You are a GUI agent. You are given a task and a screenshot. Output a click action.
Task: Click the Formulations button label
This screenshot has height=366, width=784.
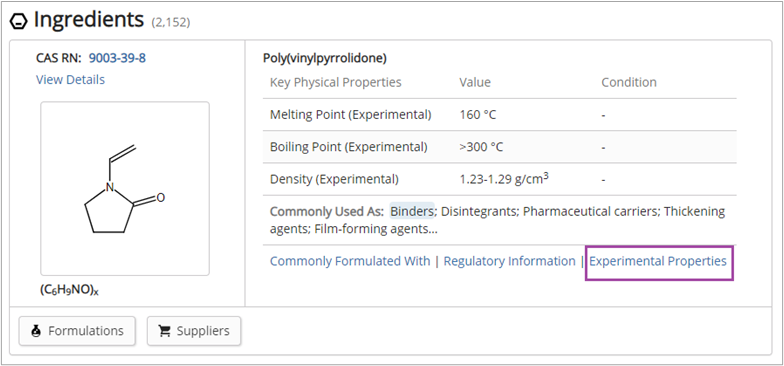click(86, 331)
